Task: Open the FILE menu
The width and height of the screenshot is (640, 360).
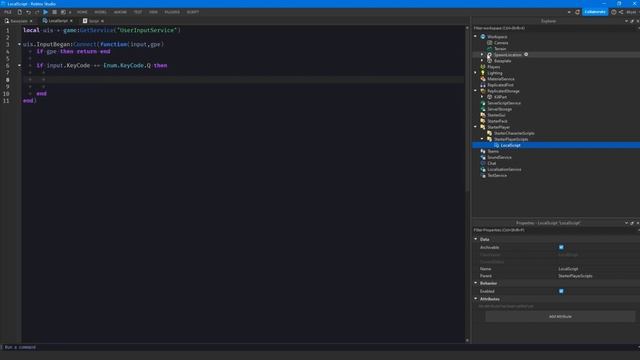Action: point(7,12)
